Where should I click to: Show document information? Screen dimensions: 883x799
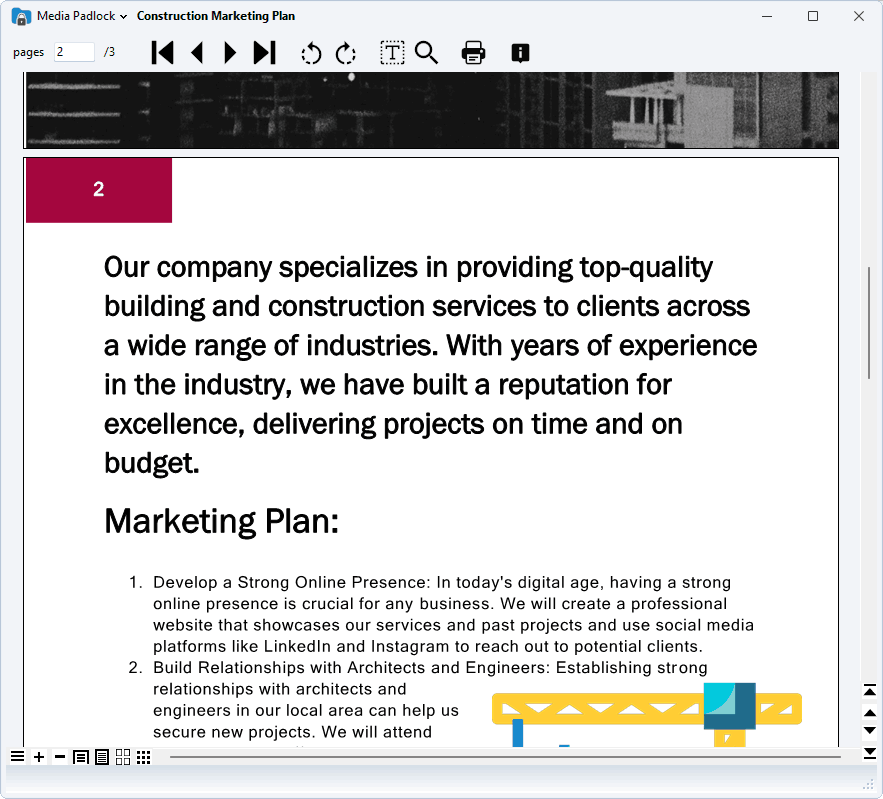520,53
